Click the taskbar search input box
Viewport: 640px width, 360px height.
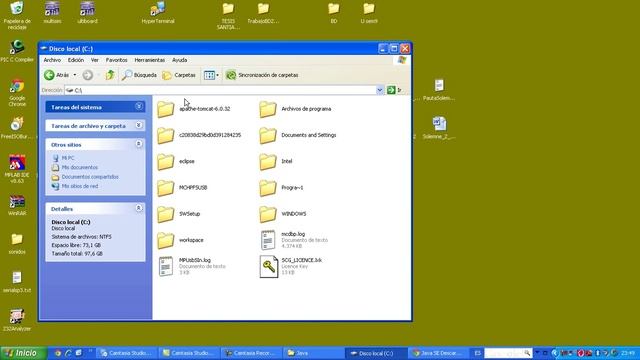pyautogui.click(x=503, y=353)
